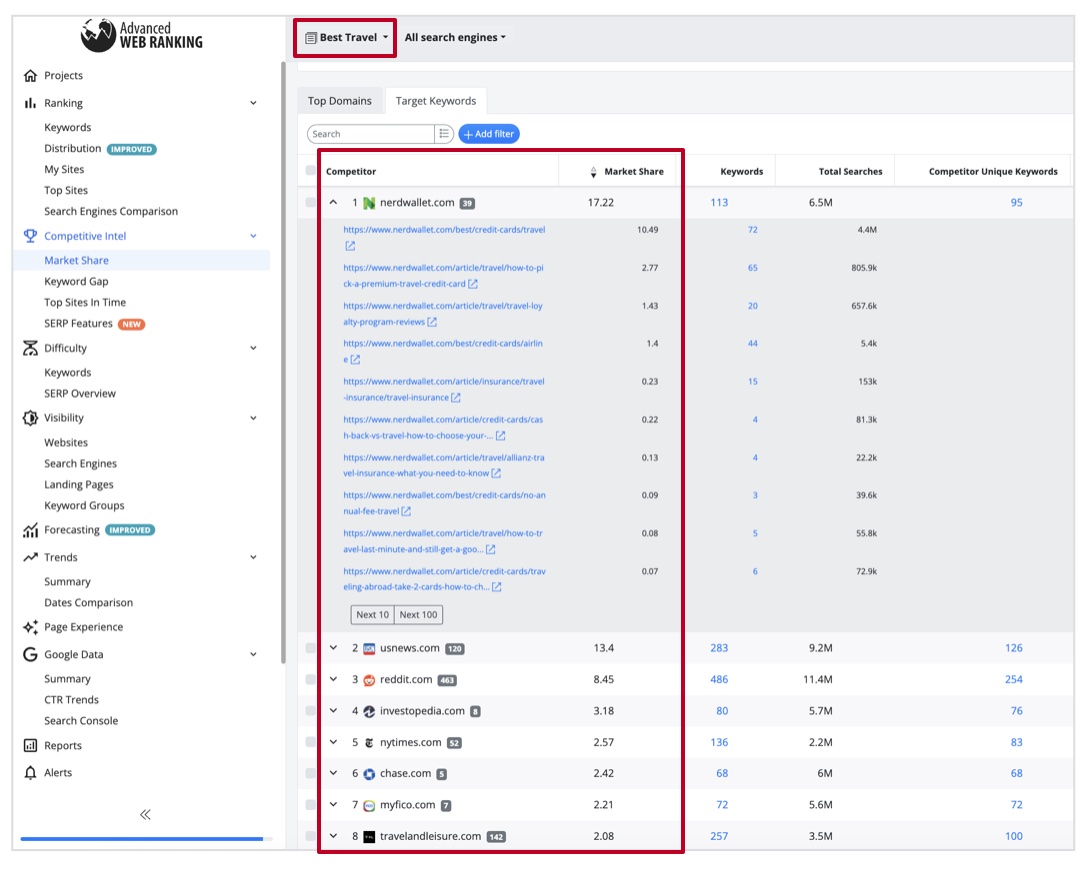Check the usnews.com row checkbox
The height and width of the screenshot is (870, 1090).
pyautogui.click(x=311, y=648)
